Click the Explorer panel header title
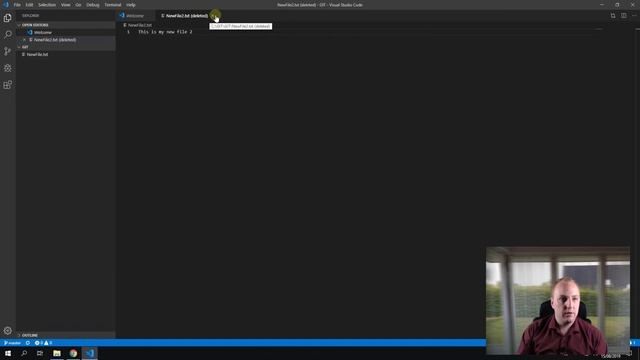Viewport: 640px width, 360px height. pos(31,16)
